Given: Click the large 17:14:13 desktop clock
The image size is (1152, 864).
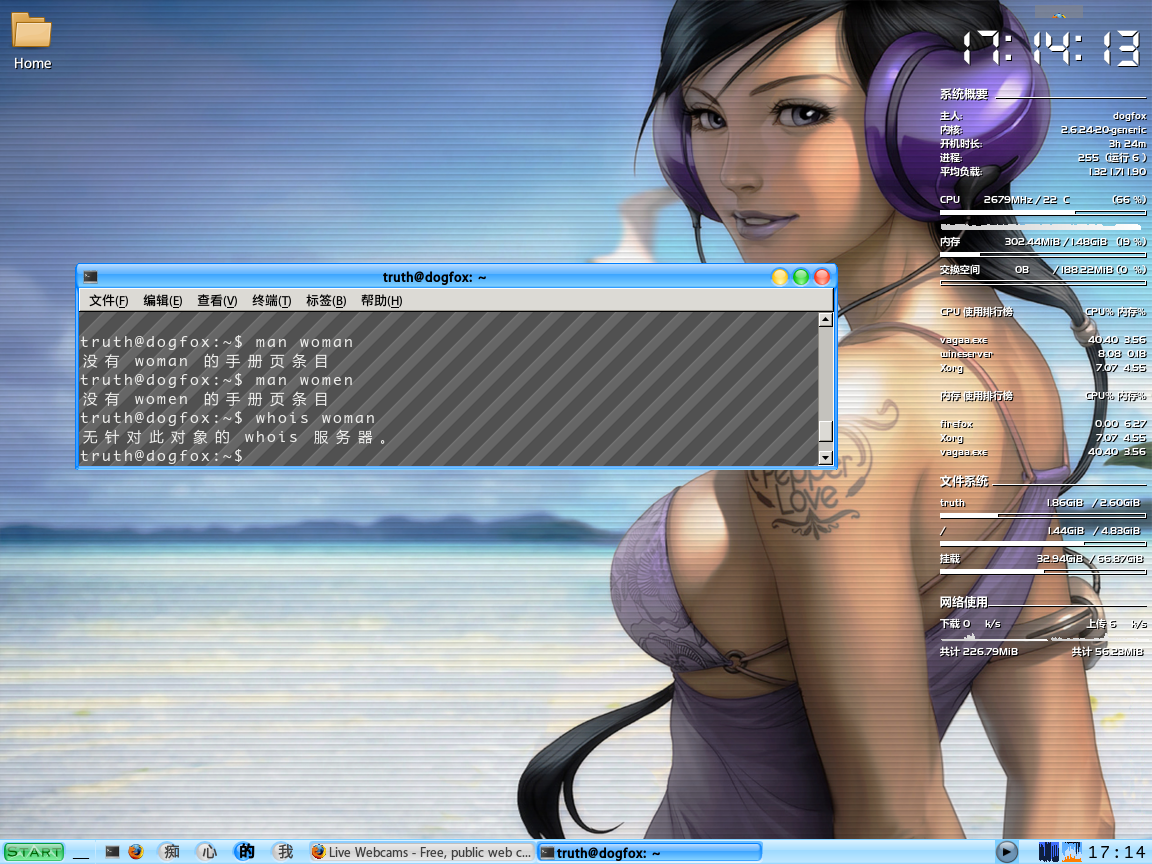Looking at the screenshot, I should pyautogui.click(x=1052, y=48).
